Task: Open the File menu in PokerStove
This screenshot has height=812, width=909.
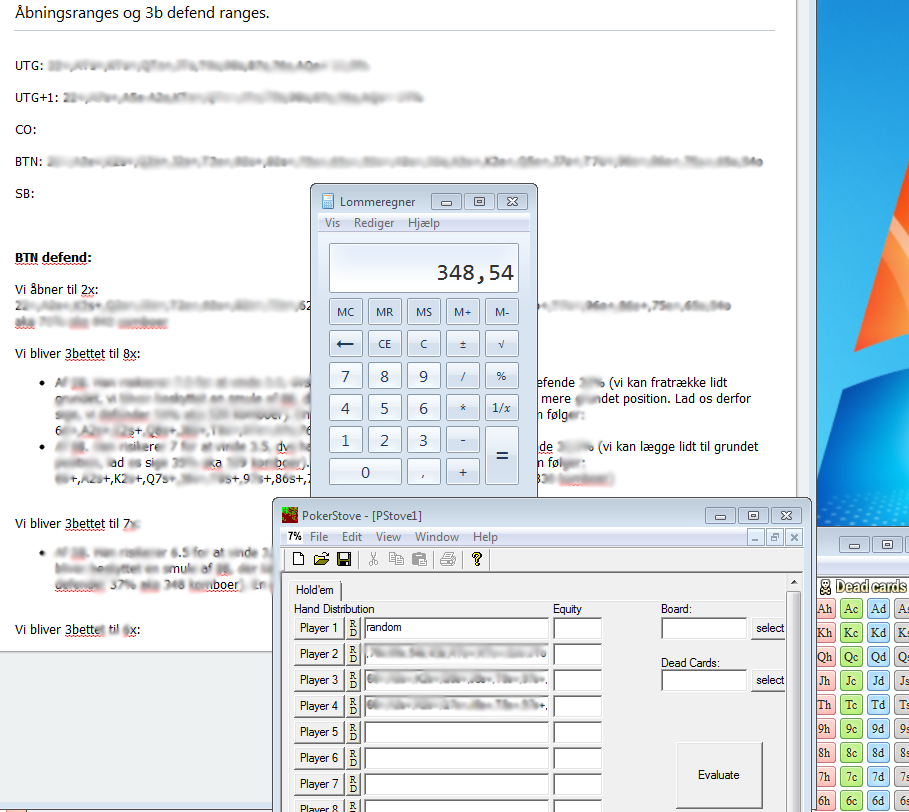Action: pos(319,537)
